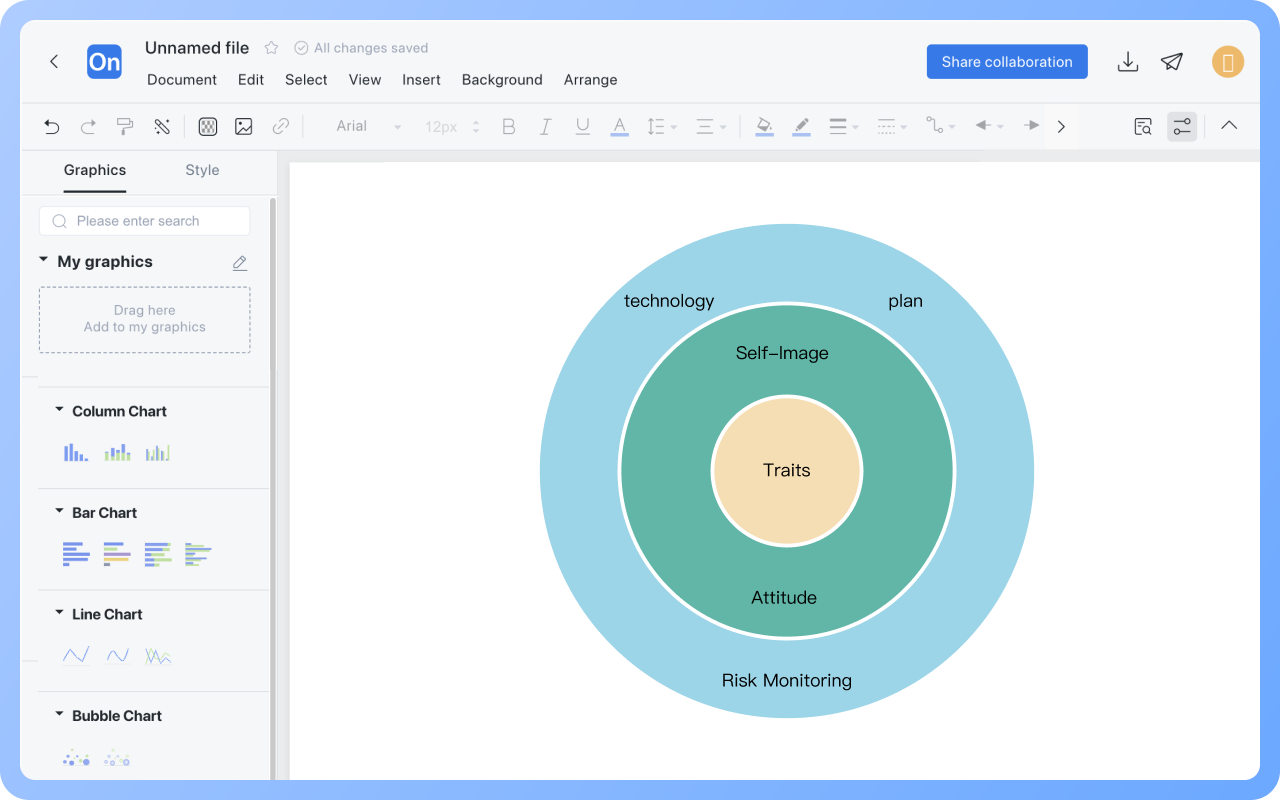
Task: Click the clear formatting wand icon
Action: tap(162, 126)
